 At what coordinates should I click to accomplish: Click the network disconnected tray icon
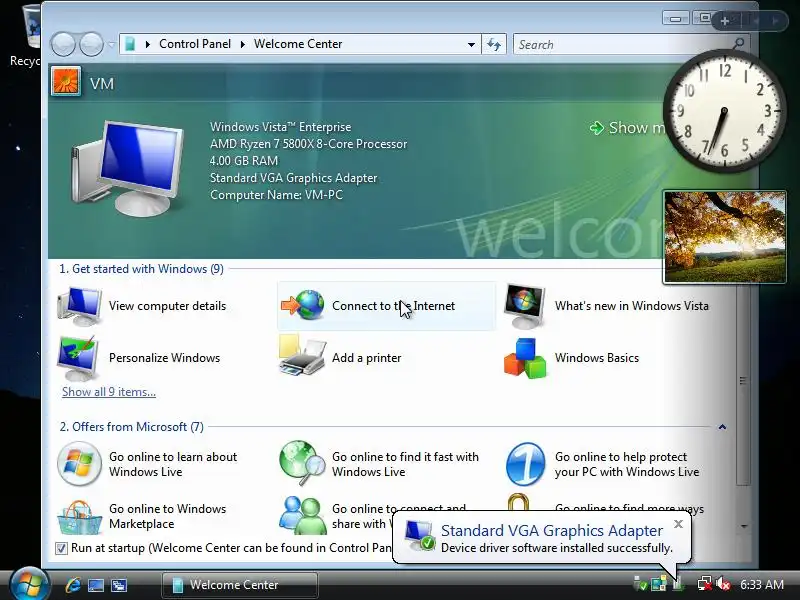point(705,584)
